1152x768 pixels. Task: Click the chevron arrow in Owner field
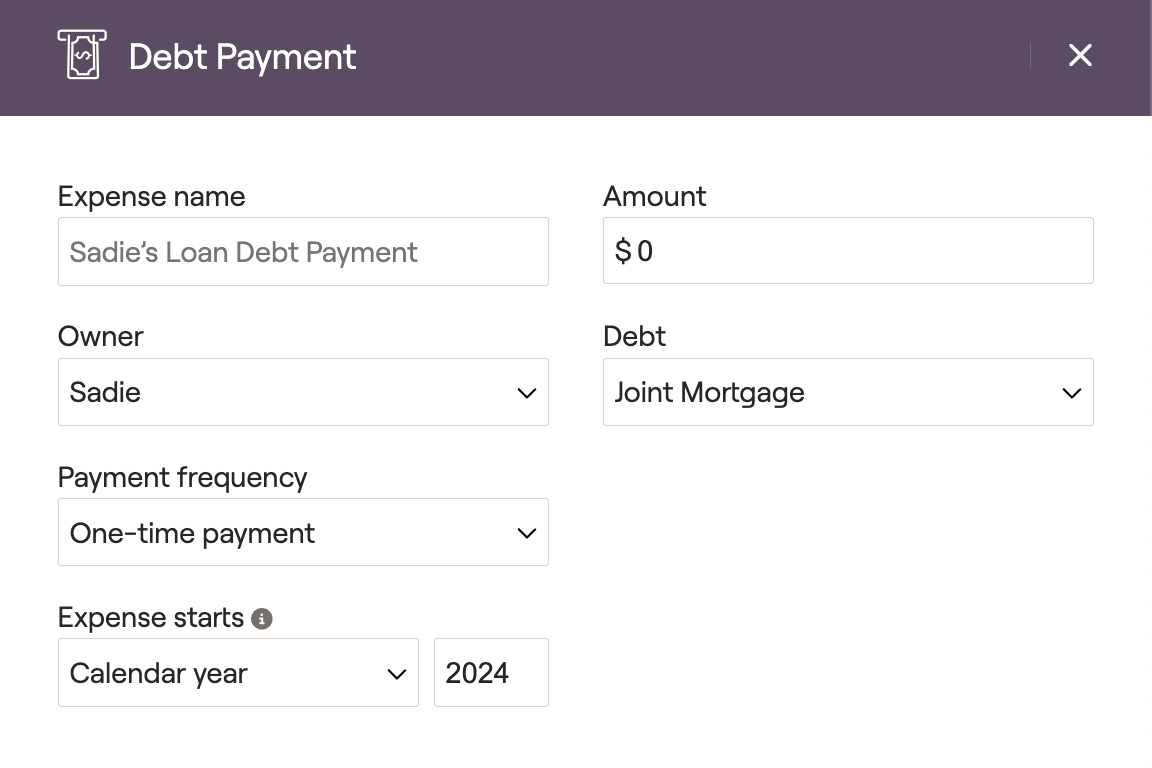(x=527, y=393)
